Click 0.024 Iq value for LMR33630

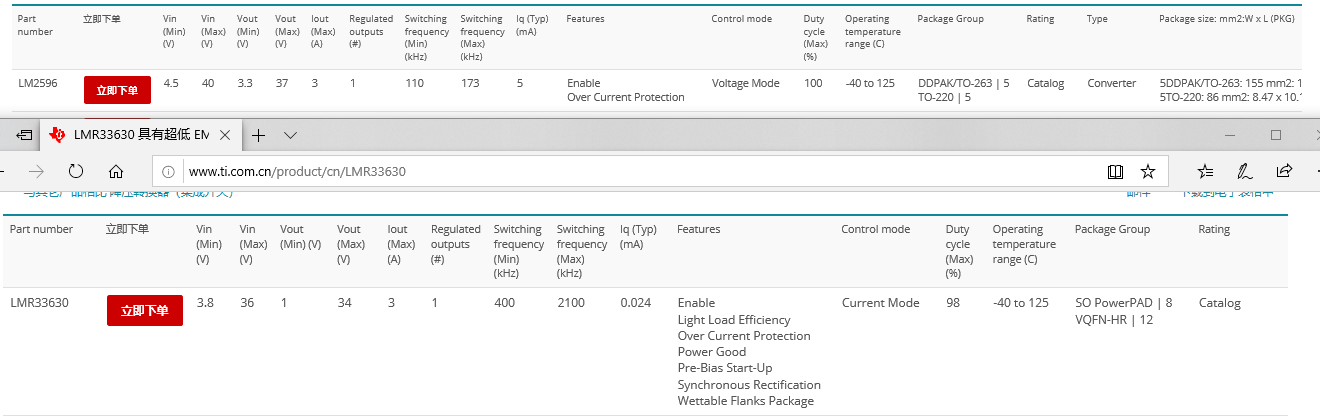pos(635,303)
